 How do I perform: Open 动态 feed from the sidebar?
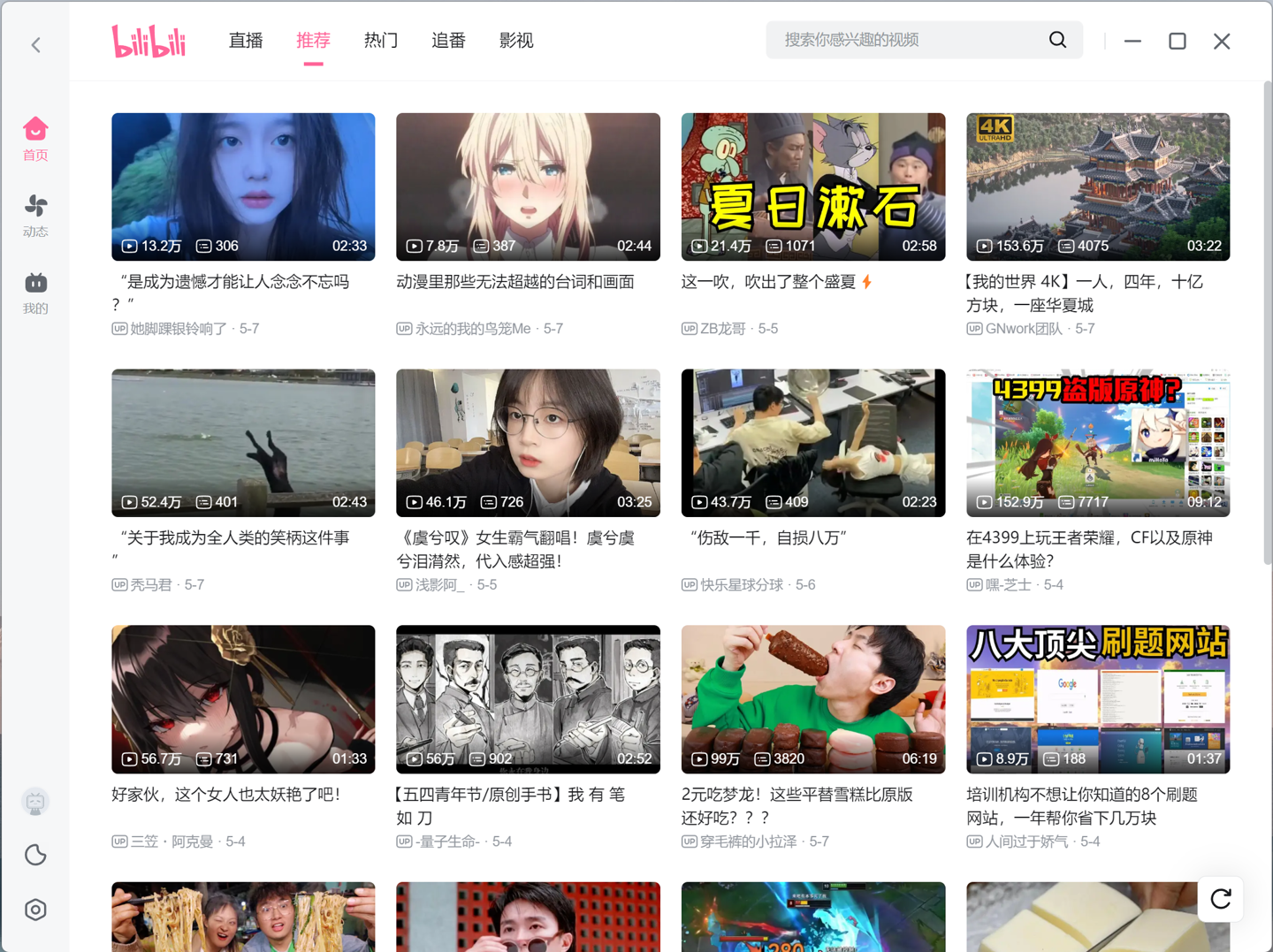35,216
